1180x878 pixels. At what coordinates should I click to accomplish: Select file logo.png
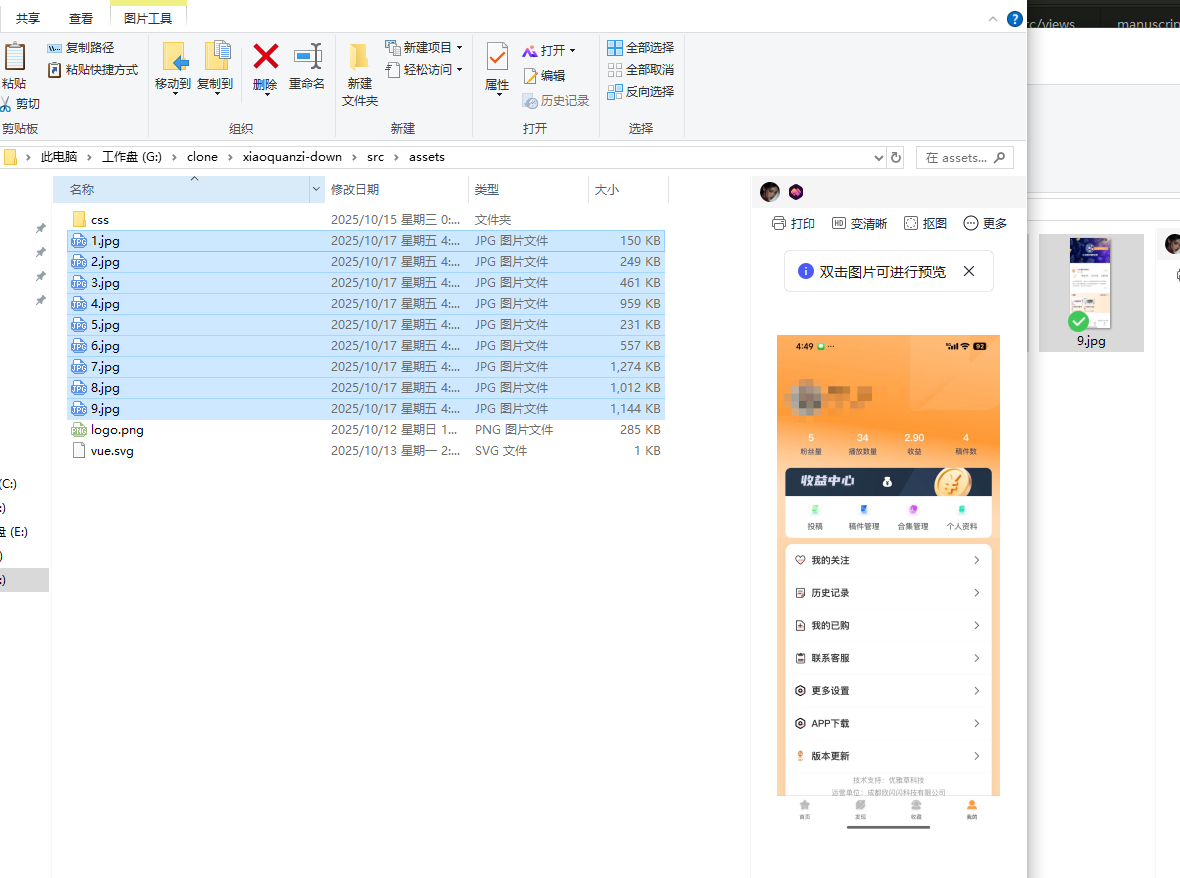click(366, 430)
